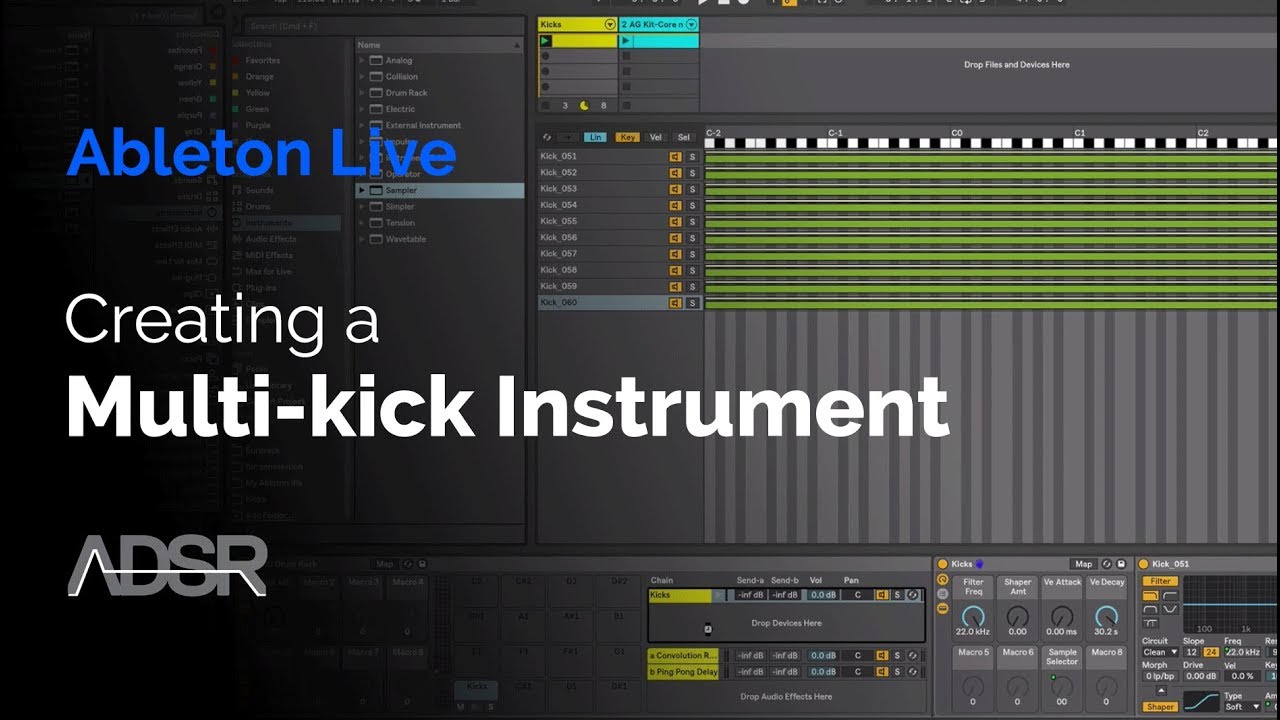Image resolution: width=1280 pixels, height=720 pixels.
Task: Select External Instrument in browser list
Action: point(423,126)
